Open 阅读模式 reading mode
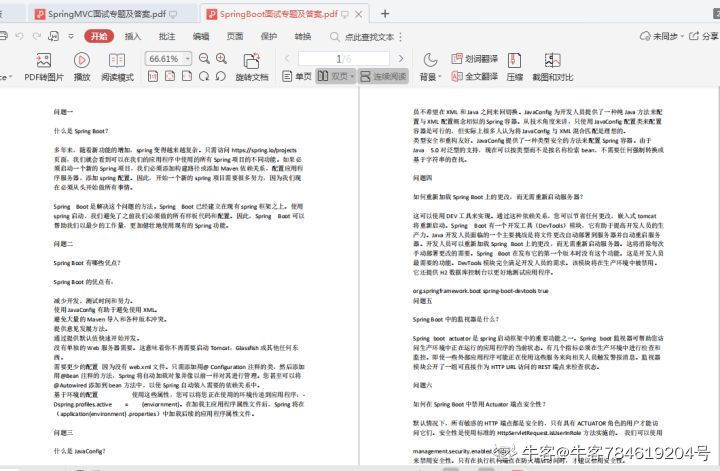Image resolution: width=720 pixels, height=471 pixels. click(x=117, y=67)
